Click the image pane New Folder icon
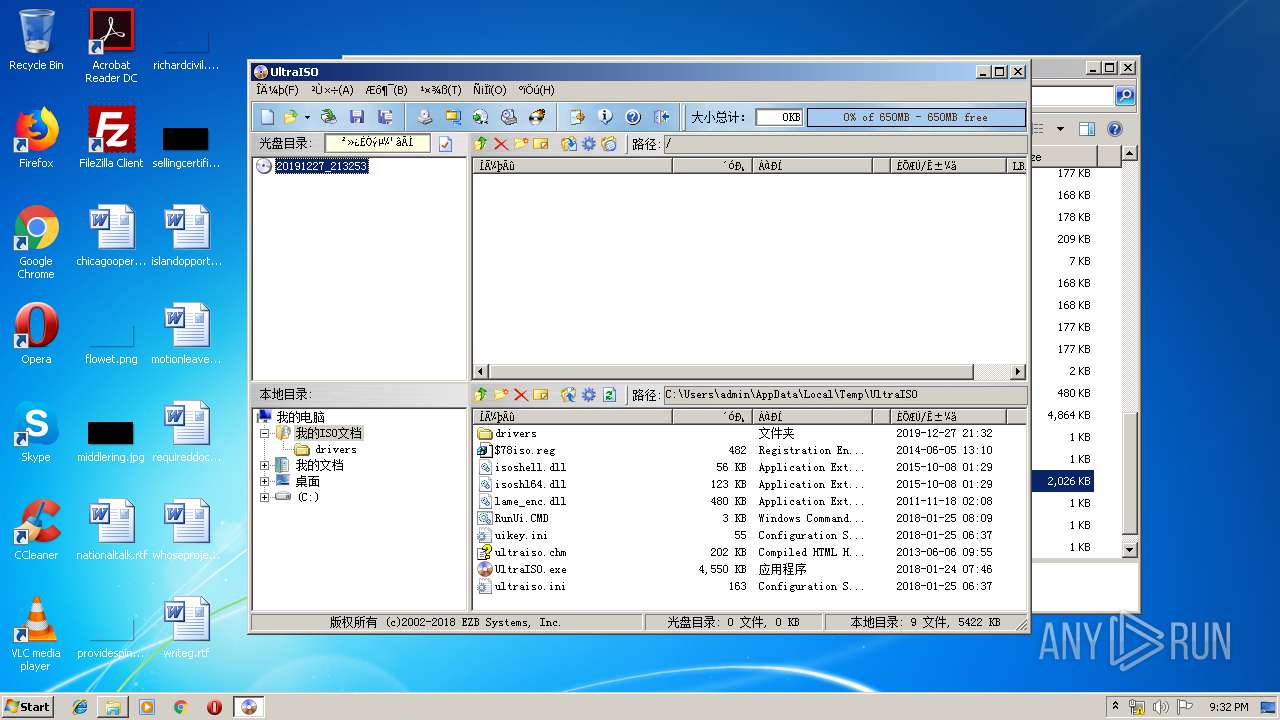Image resolution: width=1280 pixels, height=720 pixels. tap(521, 144)
